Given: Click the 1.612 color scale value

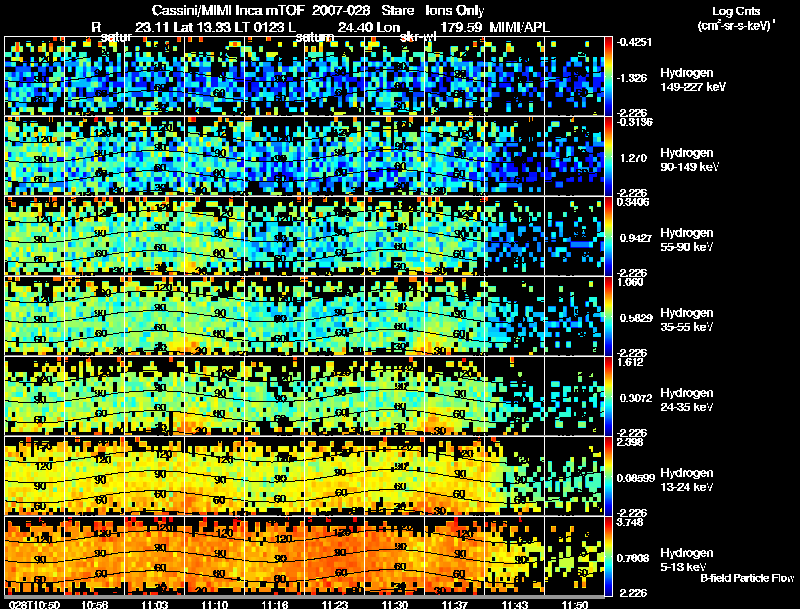Looking at the screenshot, I should coord(630,362).
